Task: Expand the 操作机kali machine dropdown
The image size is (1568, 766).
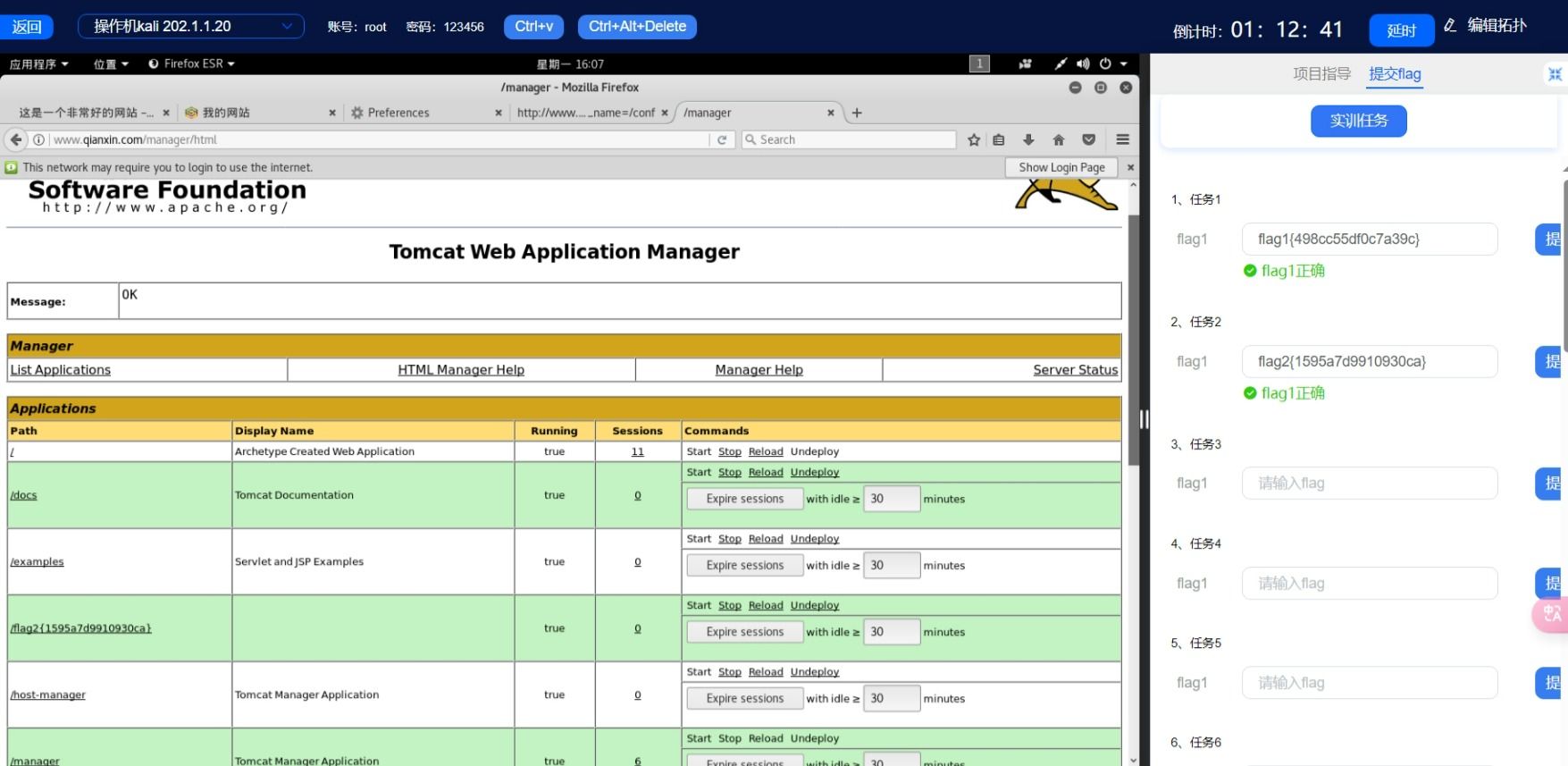Action: tap(191, 27)
